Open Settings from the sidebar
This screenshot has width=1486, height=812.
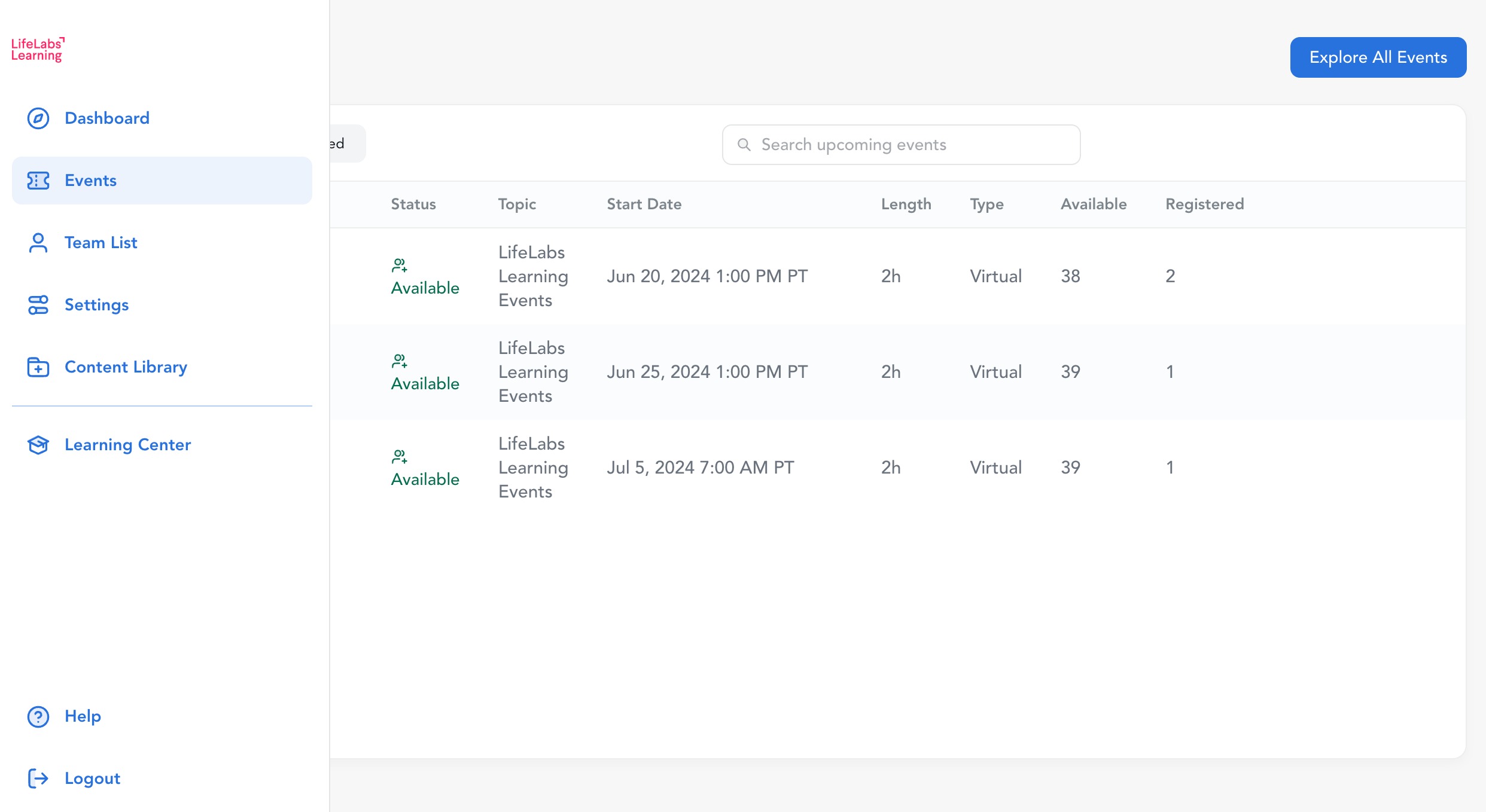click(x=162, y=305)
